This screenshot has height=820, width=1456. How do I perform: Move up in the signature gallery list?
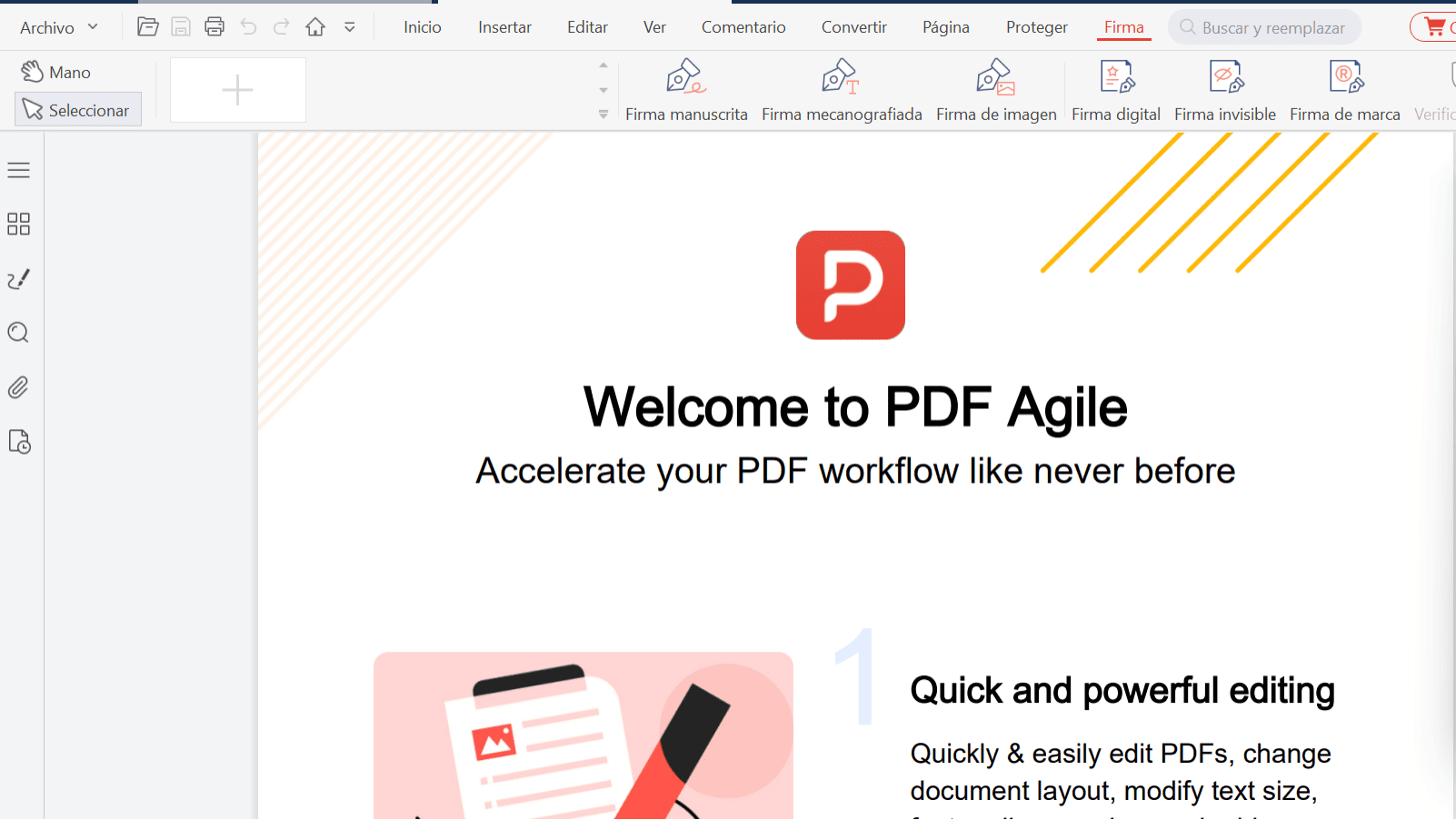click(x=603, y=65)
